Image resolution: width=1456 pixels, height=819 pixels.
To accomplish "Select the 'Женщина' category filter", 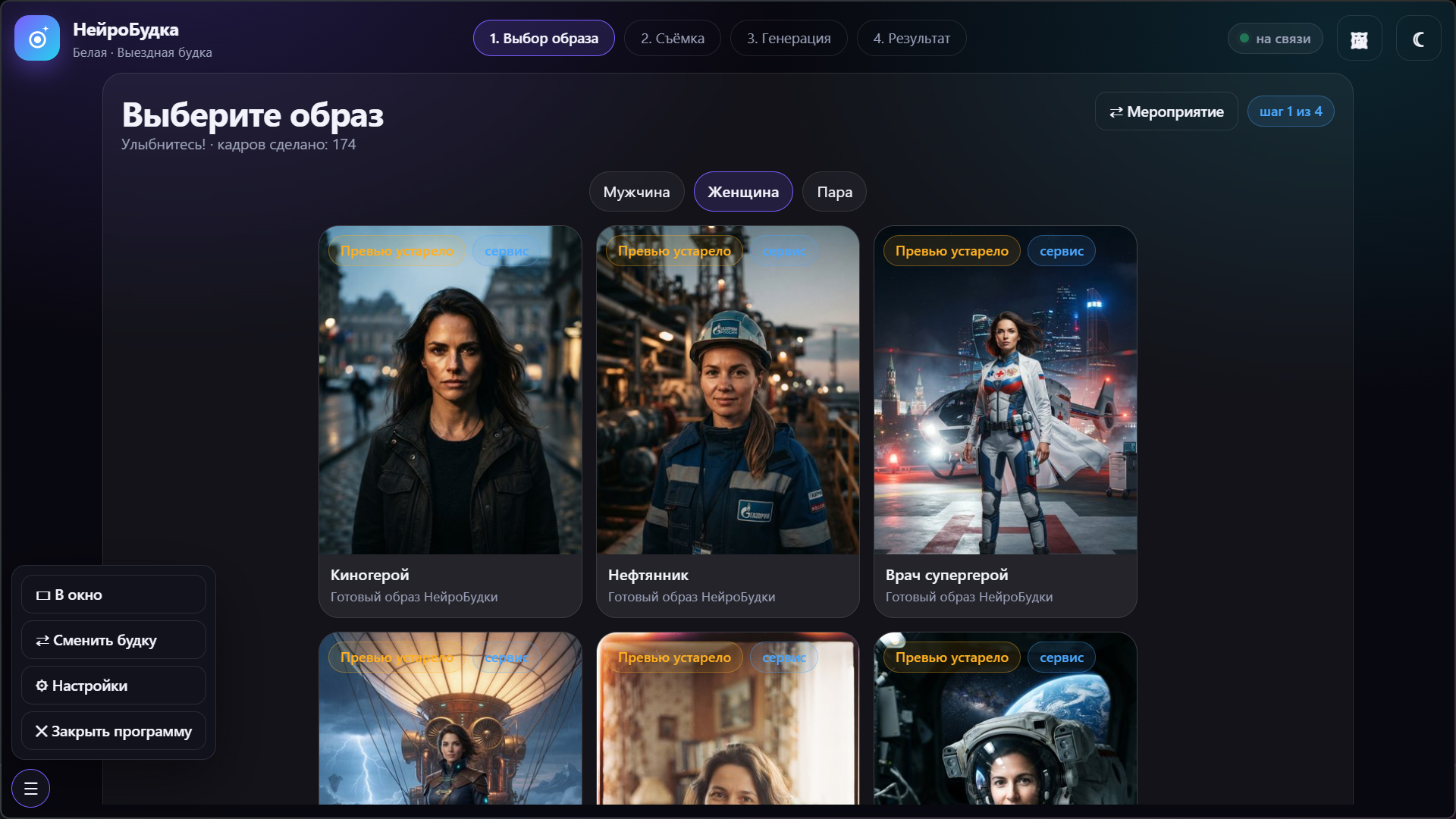I will click(x=743, y=192).
